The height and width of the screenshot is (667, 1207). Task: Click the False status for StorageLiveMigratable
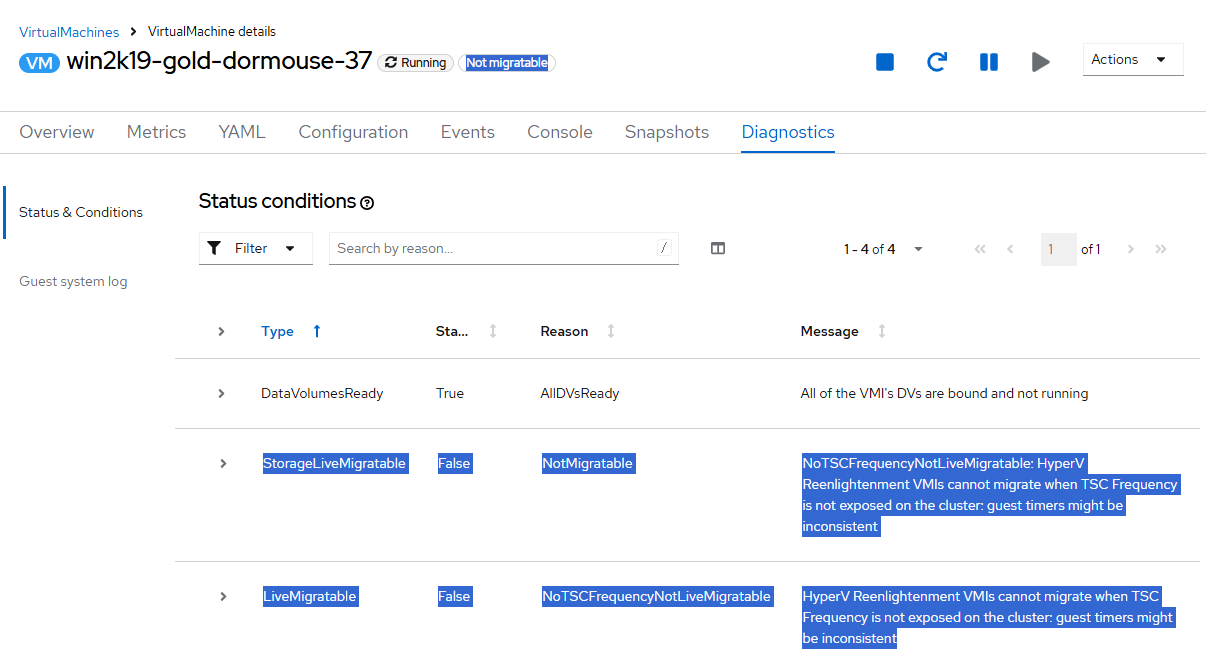[454, 463]
